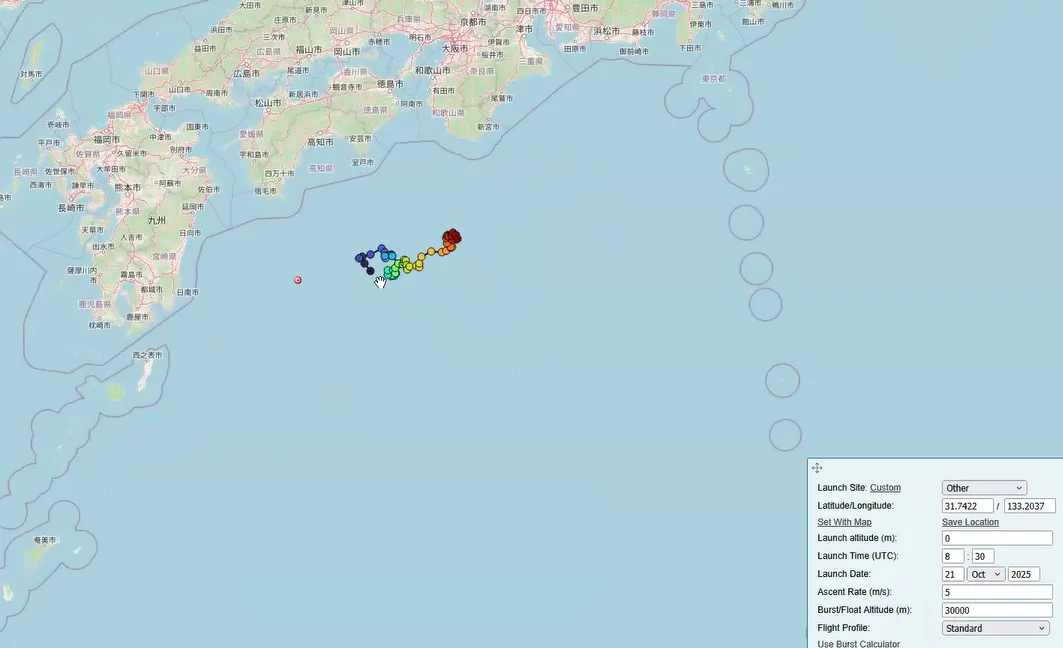
Task: Click the Save Location link
Action: pos(970,522)
